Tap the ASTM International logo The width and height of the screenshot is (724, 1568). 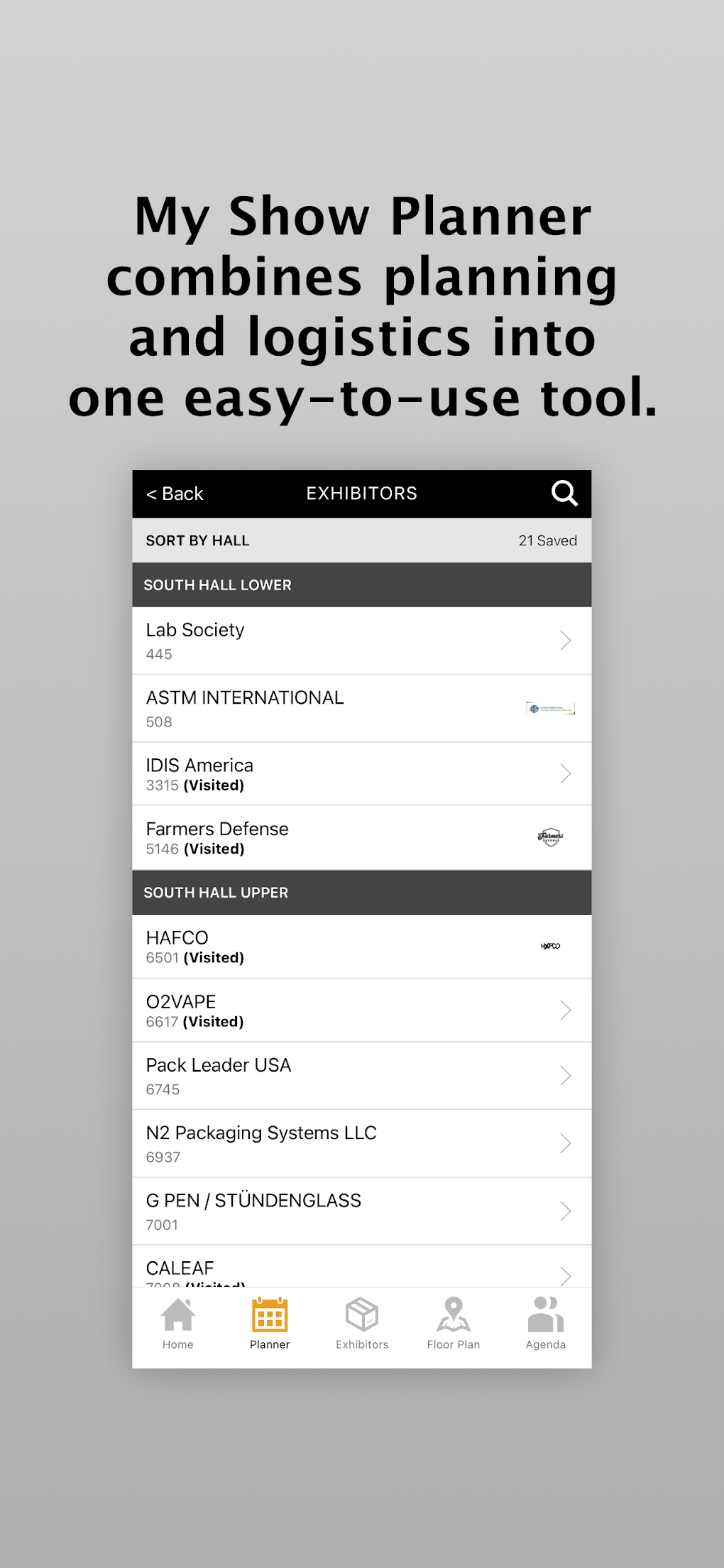pos(550,708)
